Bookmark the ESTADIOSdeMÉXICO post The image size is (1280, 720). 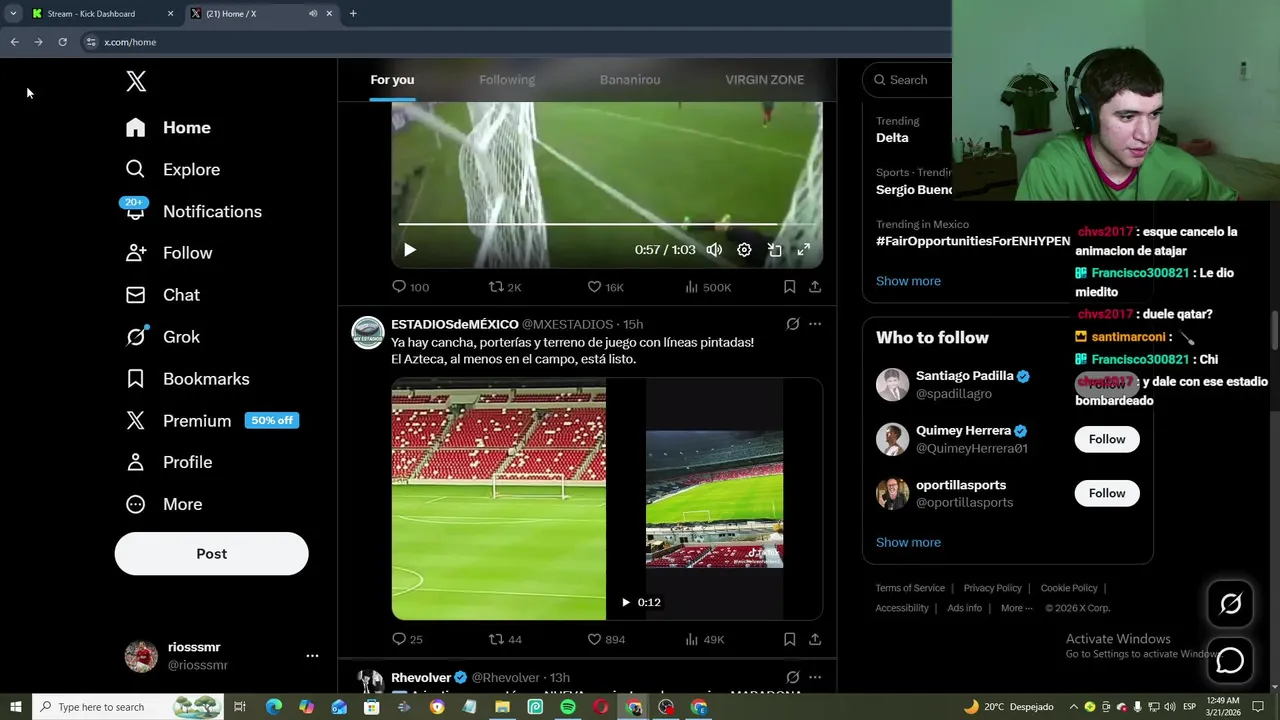789,639
